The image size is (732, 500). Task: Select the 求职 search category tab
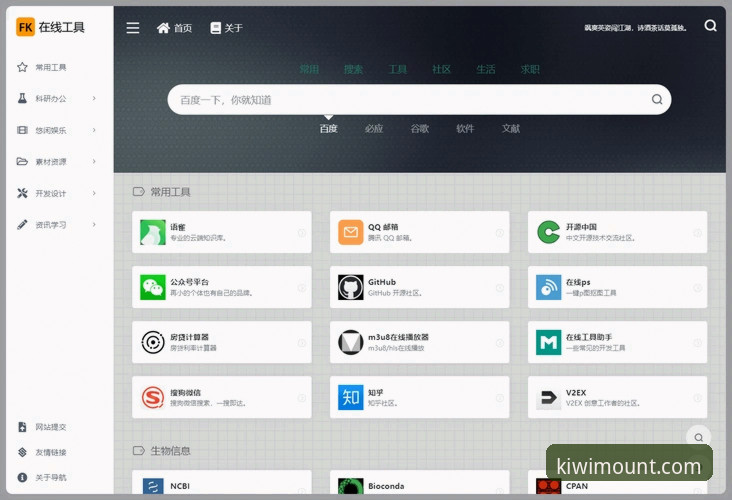point(530,69)
